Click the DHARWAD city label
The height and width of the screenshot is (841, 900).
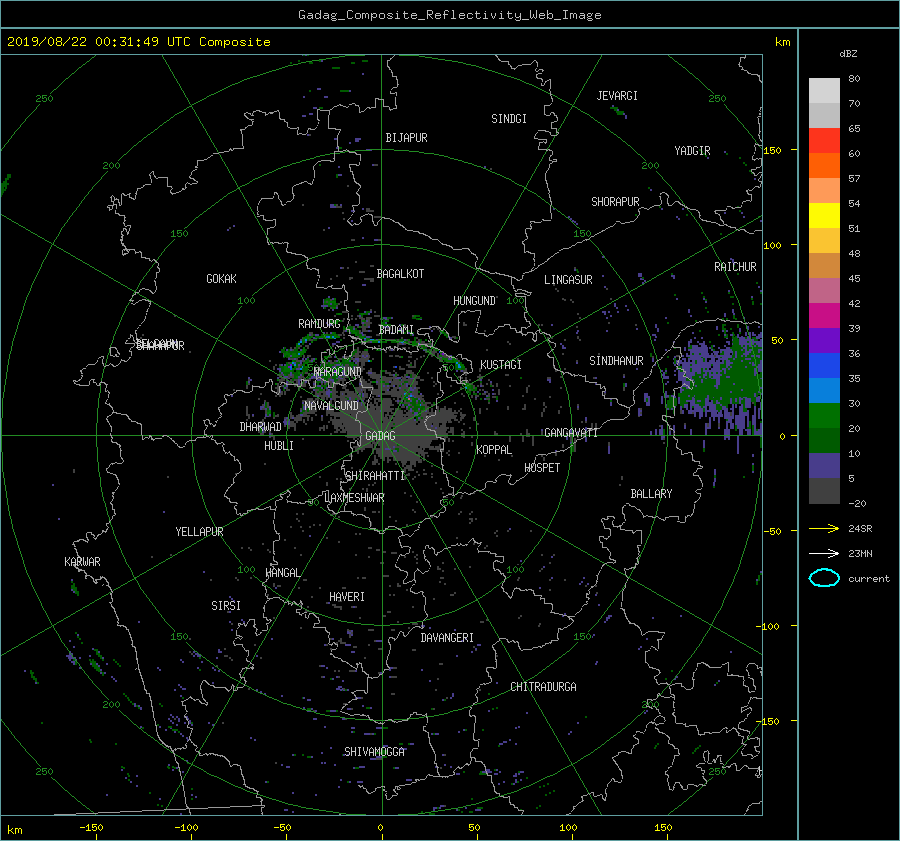click(260, 427)
